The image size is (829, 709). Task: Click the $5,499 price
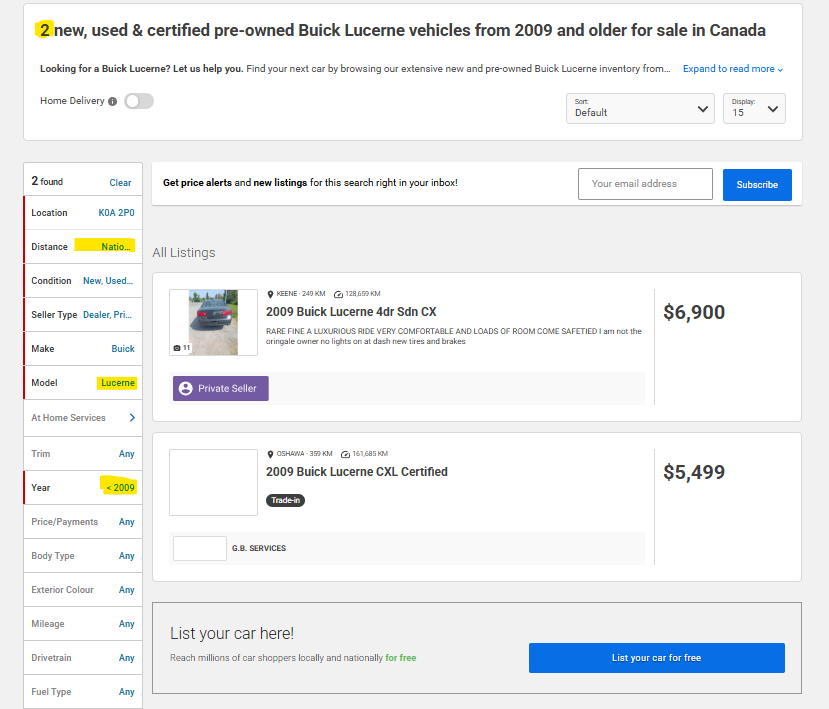click(x=694, y=472)
